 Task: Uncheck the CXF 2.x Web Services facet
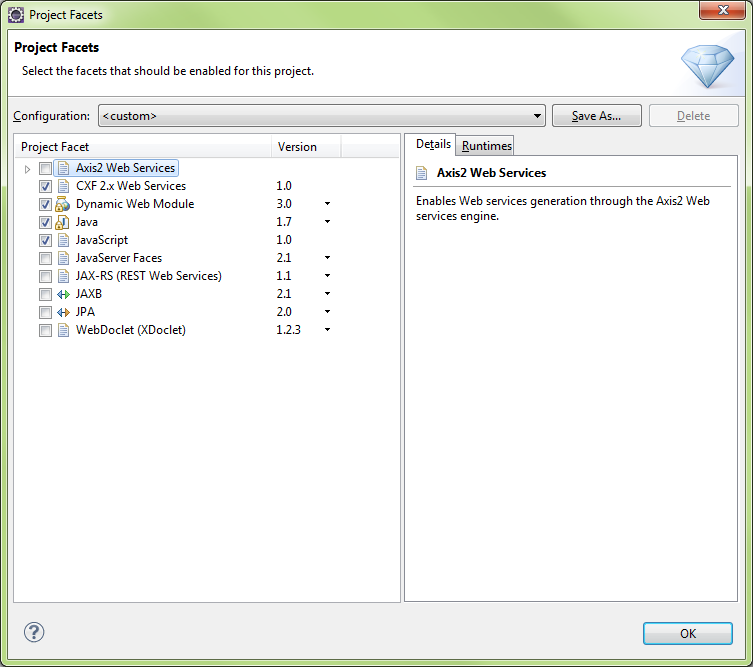46,186
